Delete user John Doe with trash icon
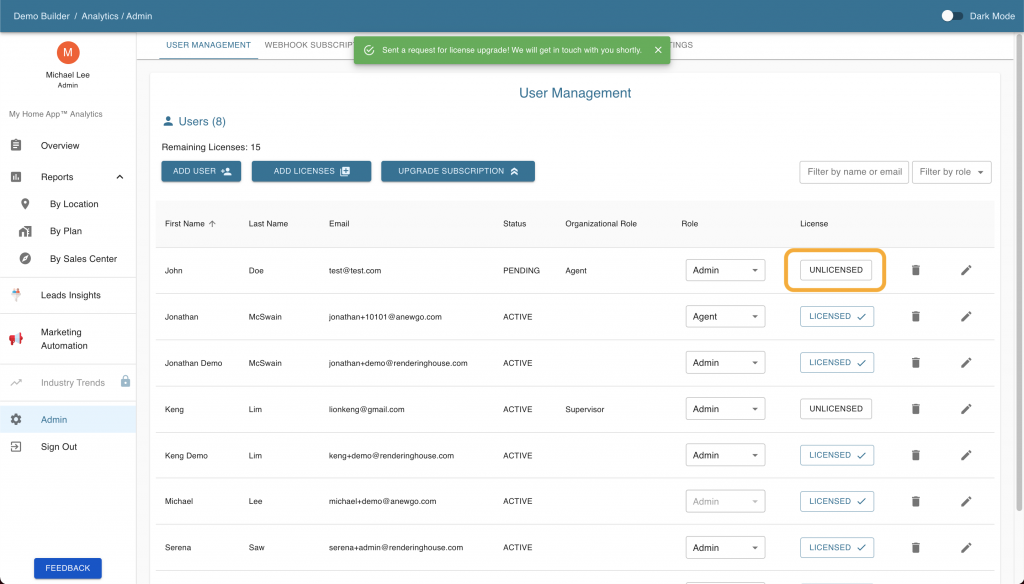This screenshot has height=584, width=1024. 916,270
